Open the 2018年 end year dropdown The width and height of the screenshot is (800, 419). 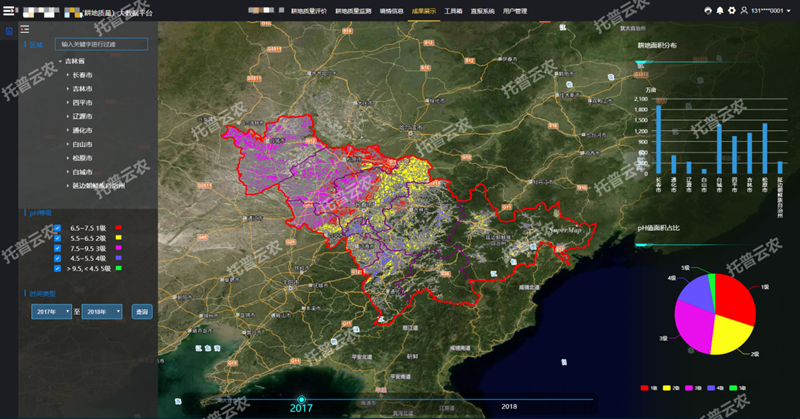pos(102,312)
